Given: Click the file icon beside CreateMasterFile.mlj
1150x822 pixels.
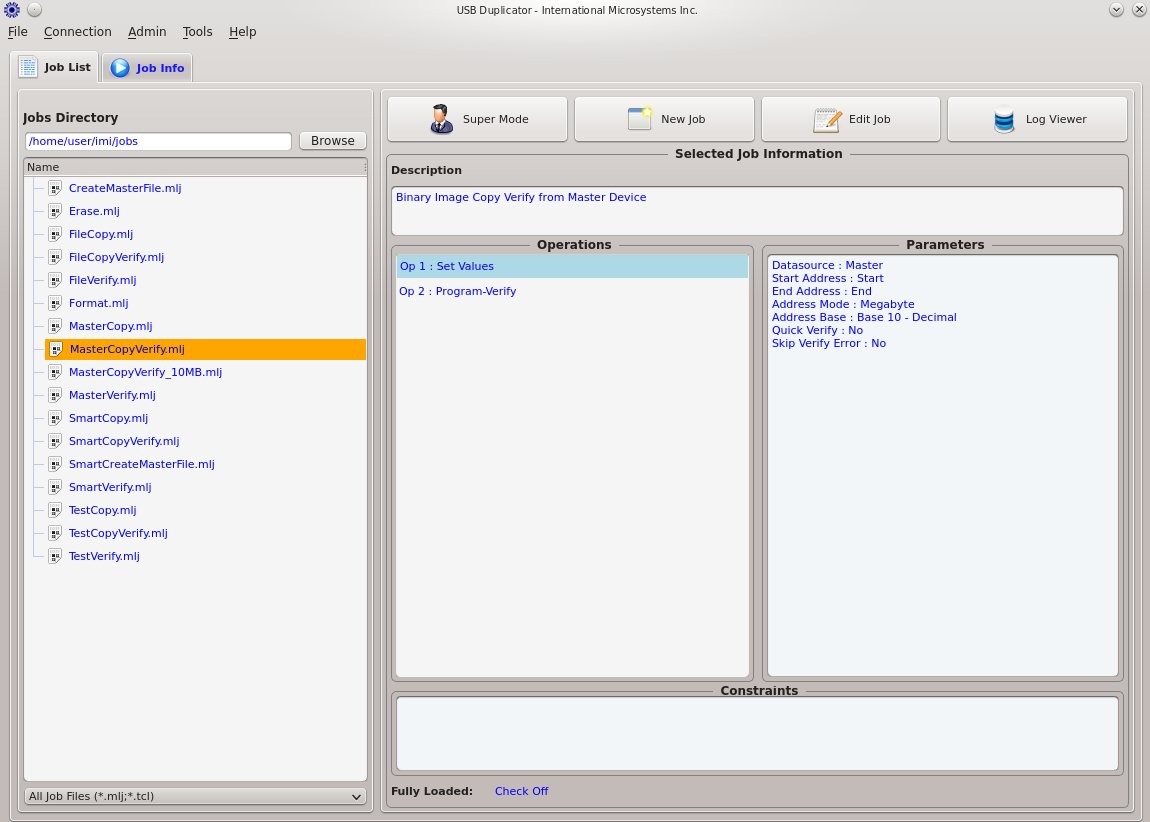Looking at the screenshot, I should click(x=55, y=188).
